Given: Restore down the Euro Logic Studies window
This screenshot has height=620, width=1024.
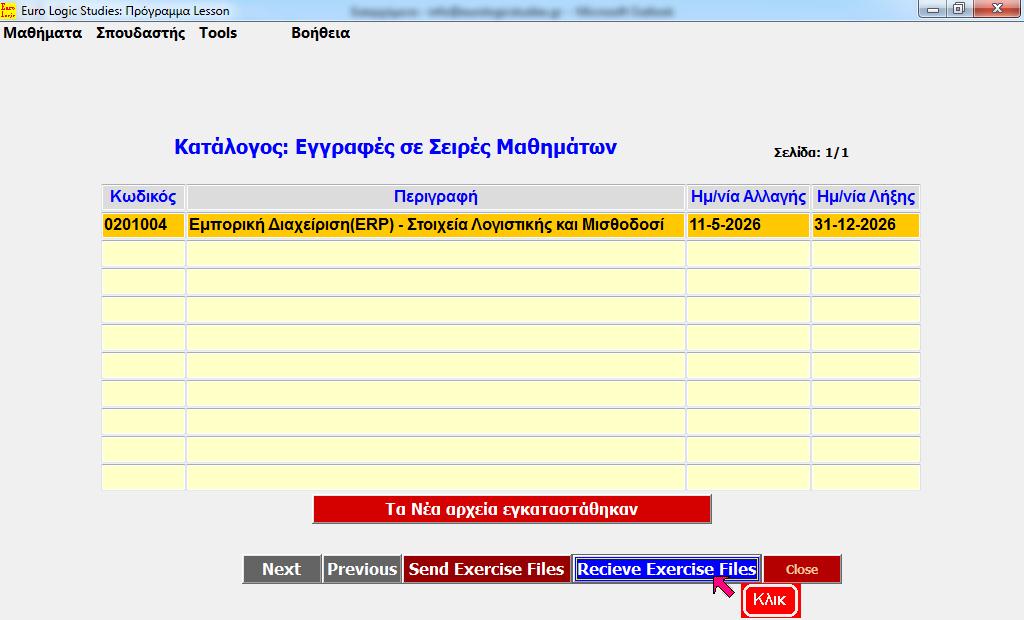Looking at the screenshot, I should click(959, 9).
